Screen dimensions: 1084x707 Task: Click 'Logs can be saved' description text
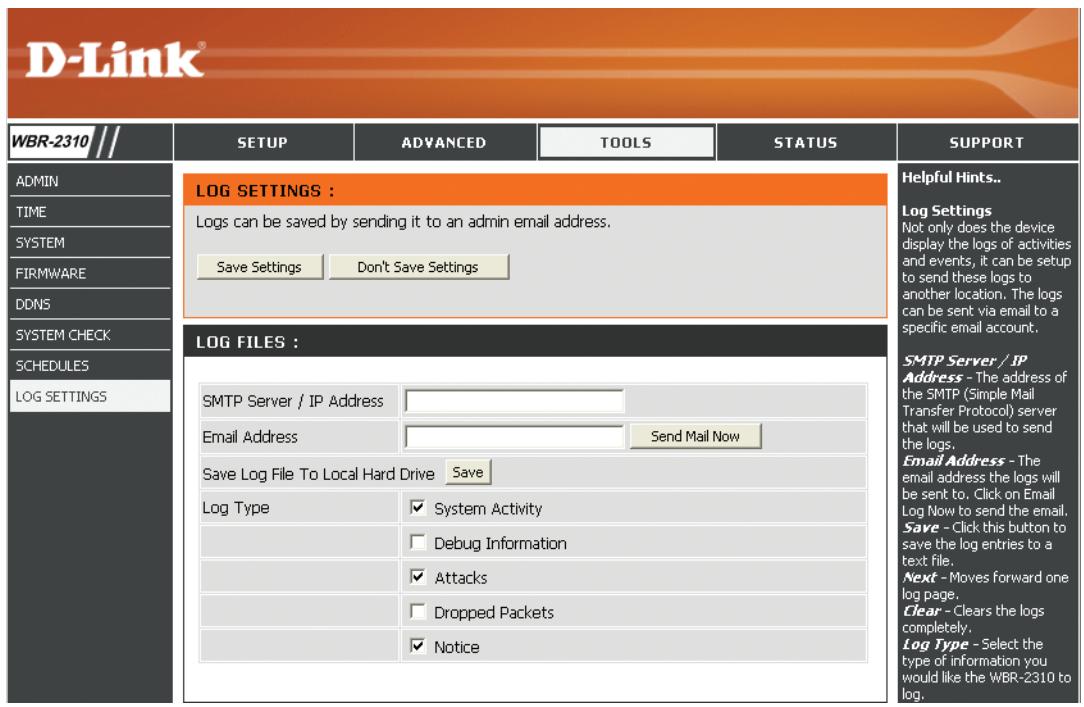(x=403, y=222)
